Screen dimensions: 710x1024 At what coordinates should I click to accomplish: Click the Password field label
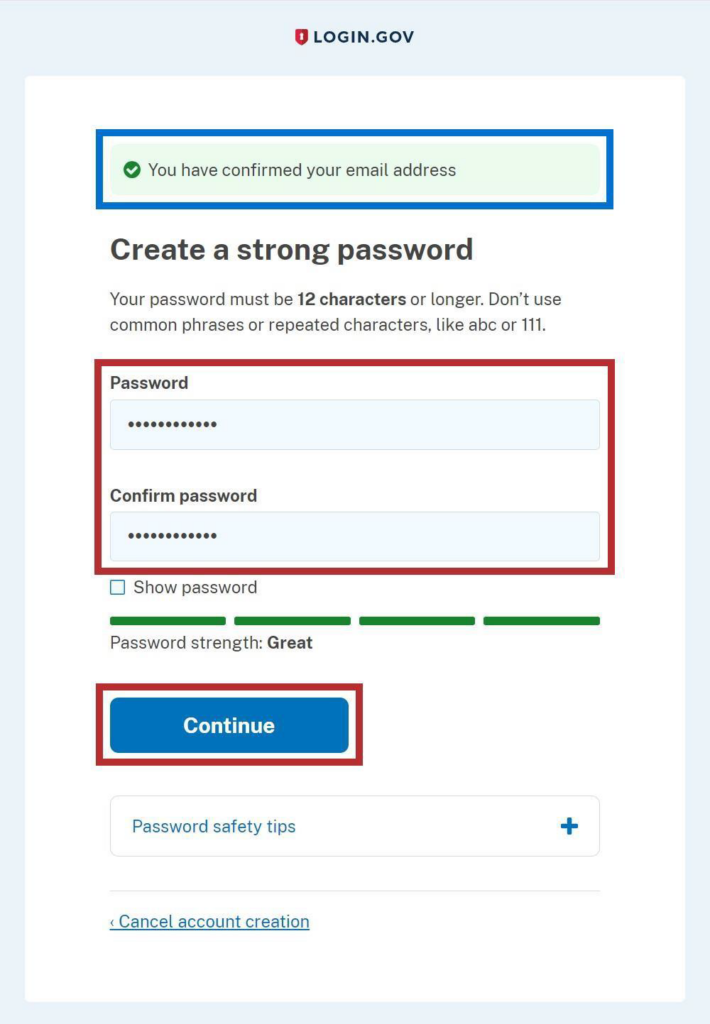tap(149, 383)
